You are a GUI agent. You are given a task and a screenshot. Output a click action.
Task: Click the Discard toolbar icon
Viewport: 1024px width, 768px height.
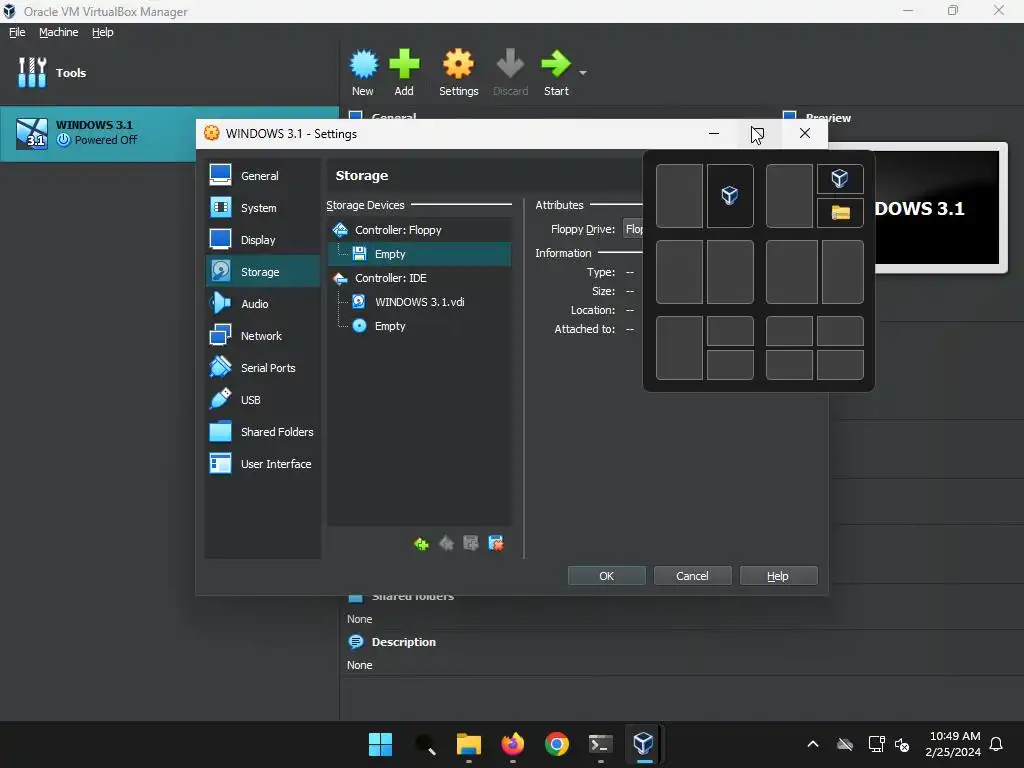510,64
